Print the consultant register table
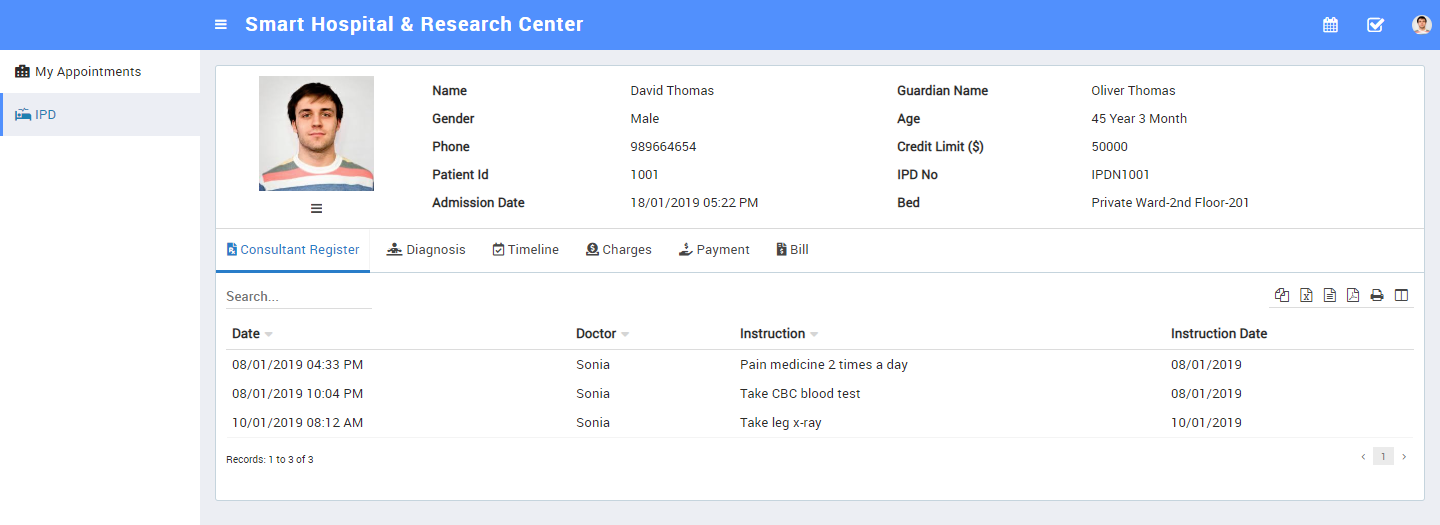The height and width of the screenshot is (525, 1440). click(1377, 295)
